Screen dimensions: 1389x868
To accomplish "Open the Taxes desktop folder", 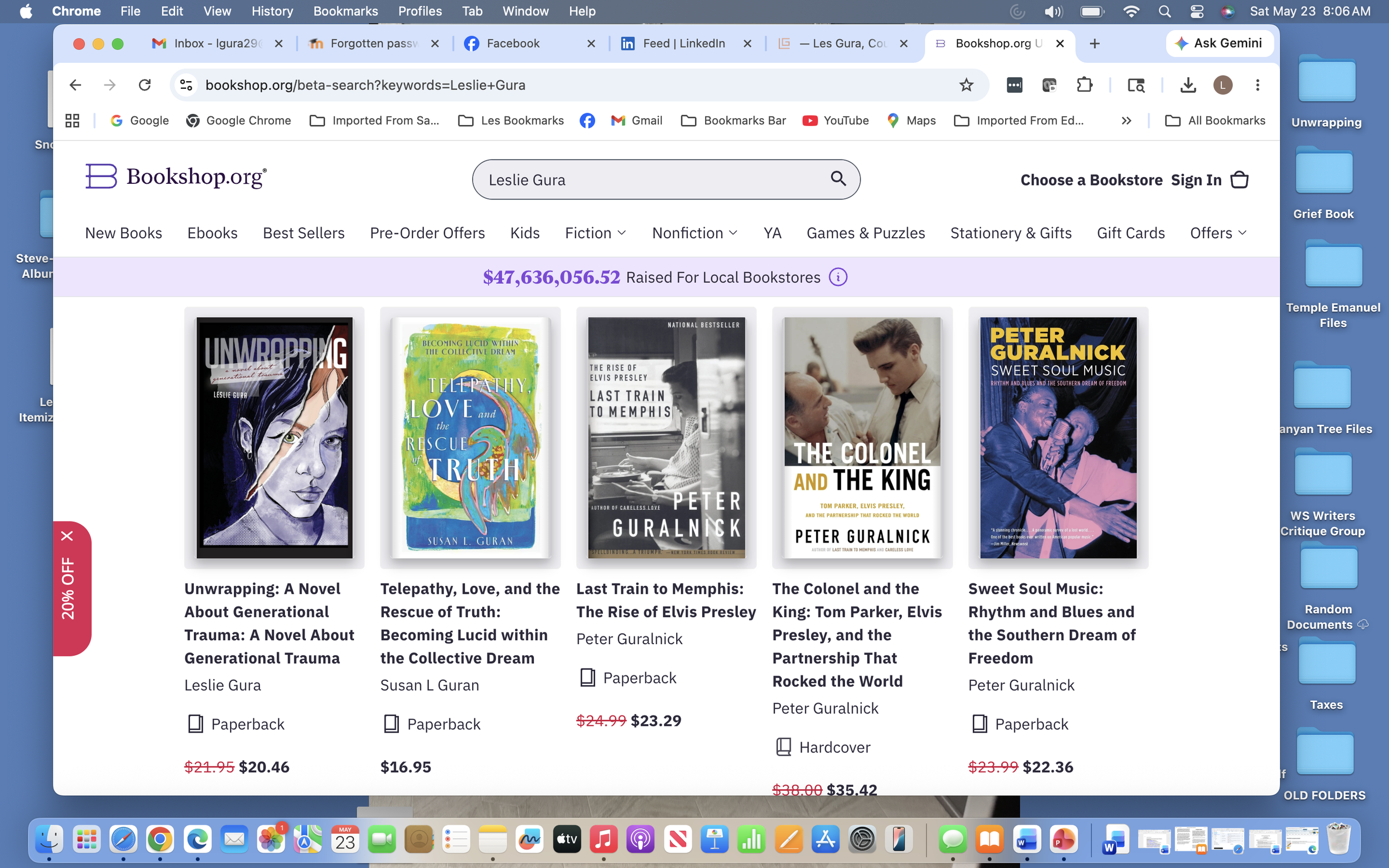I will point(1326,675).
